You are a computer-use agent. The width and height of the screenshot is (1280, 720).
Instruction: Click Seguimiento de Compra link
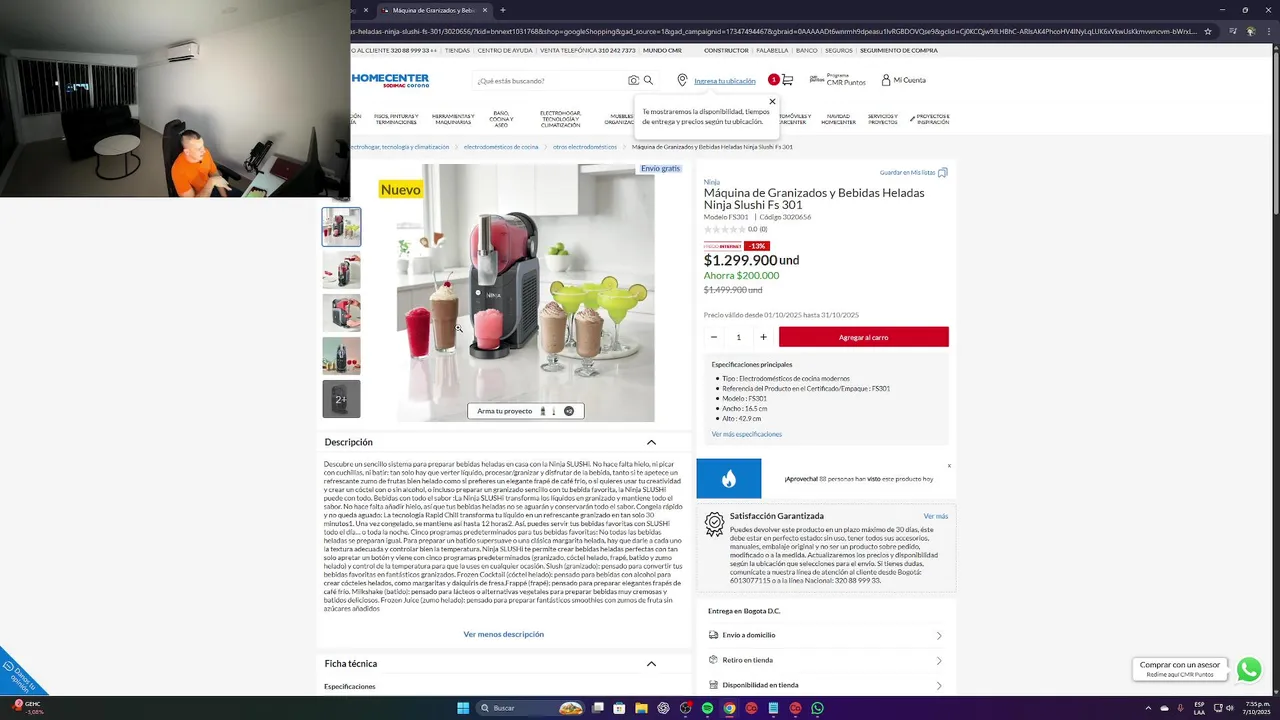coord(899,50)
